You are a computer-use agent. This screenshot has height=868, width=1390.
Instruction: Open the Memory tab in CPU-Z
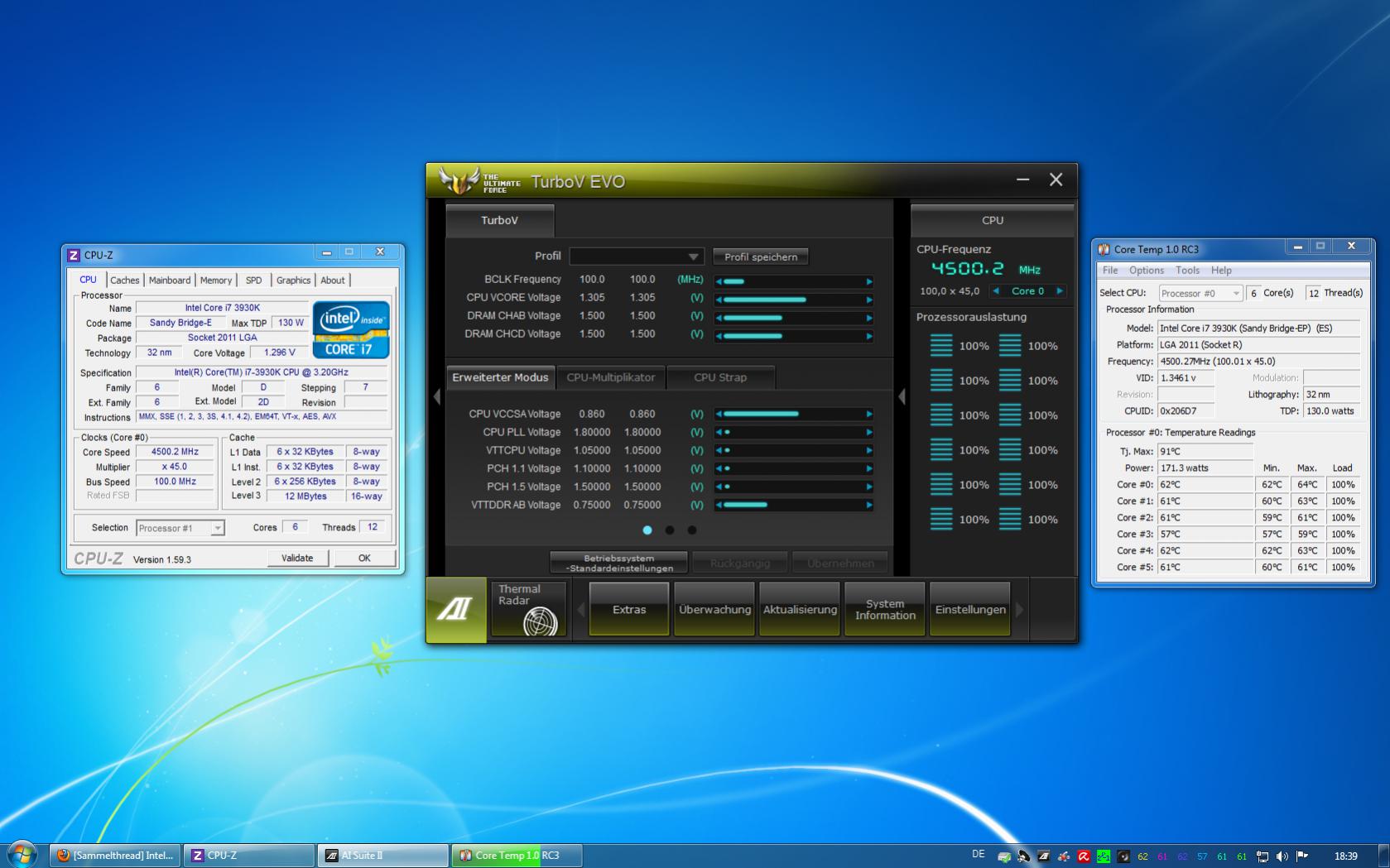click(x=216, y=281)
